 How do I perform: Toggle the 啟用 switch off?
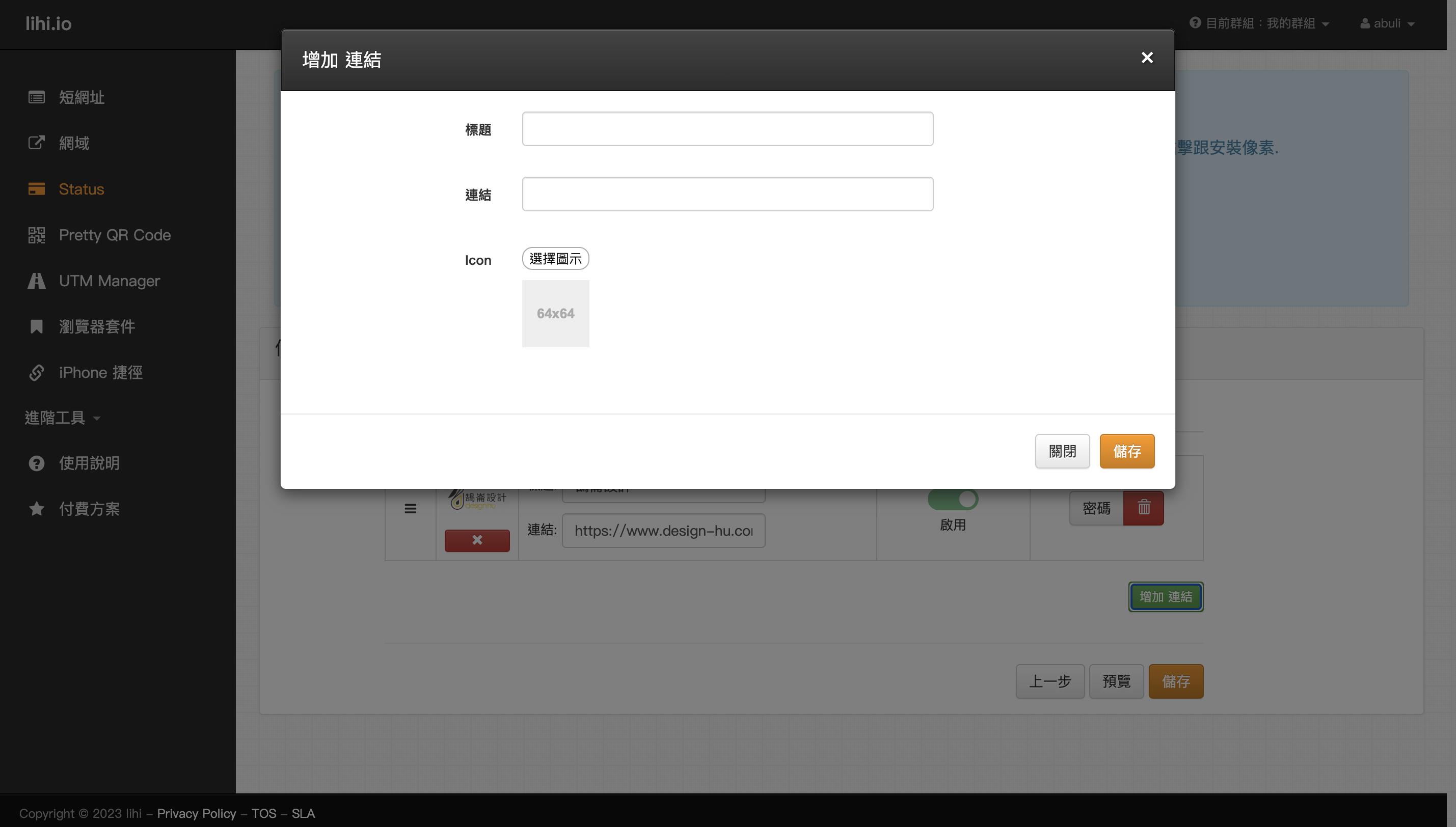click(x=953, y=500)
